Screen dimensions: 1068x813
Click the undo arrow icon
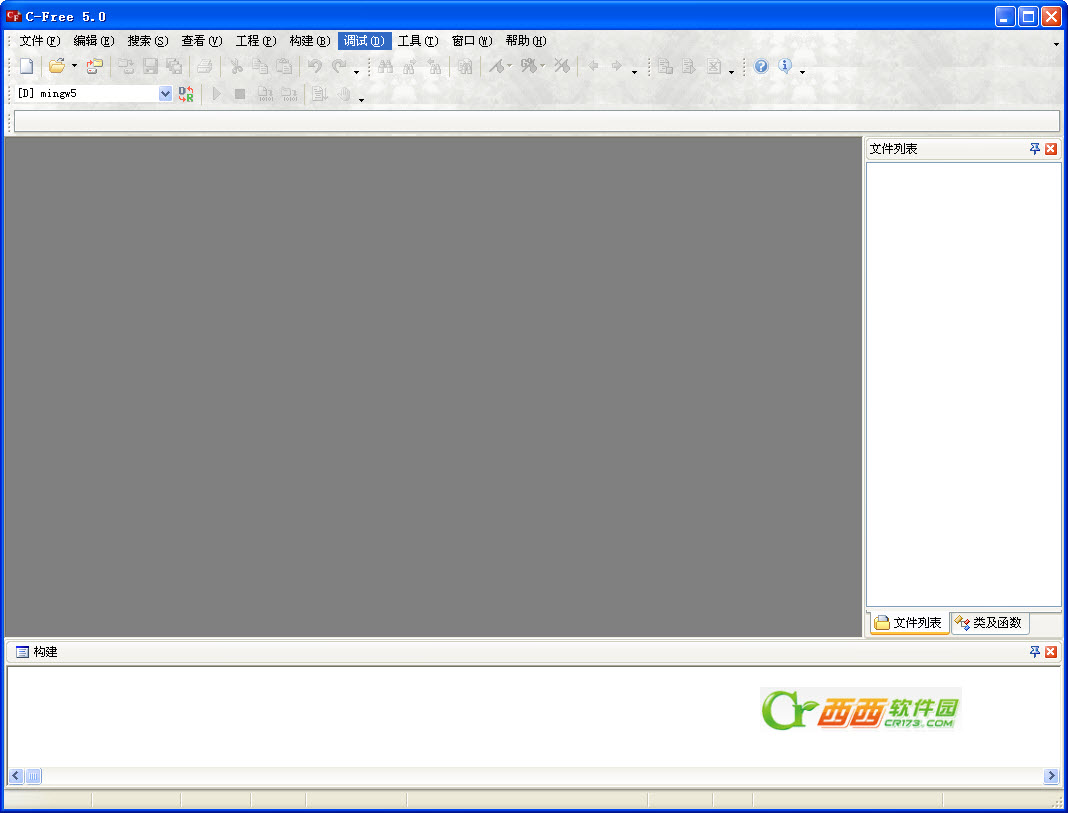(315, 66)
